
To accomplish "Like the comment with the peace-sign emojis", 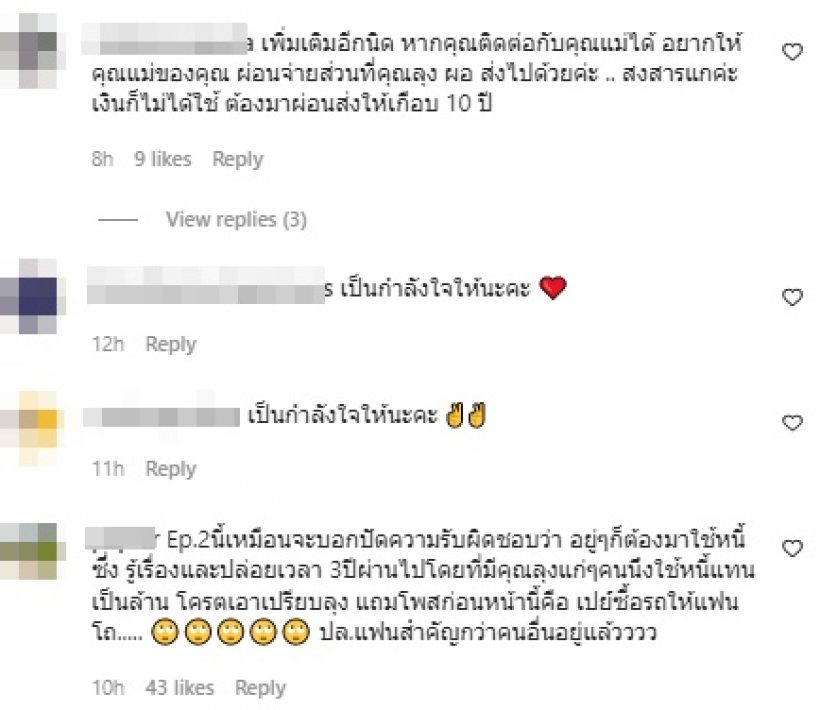I will click(792, 422).
